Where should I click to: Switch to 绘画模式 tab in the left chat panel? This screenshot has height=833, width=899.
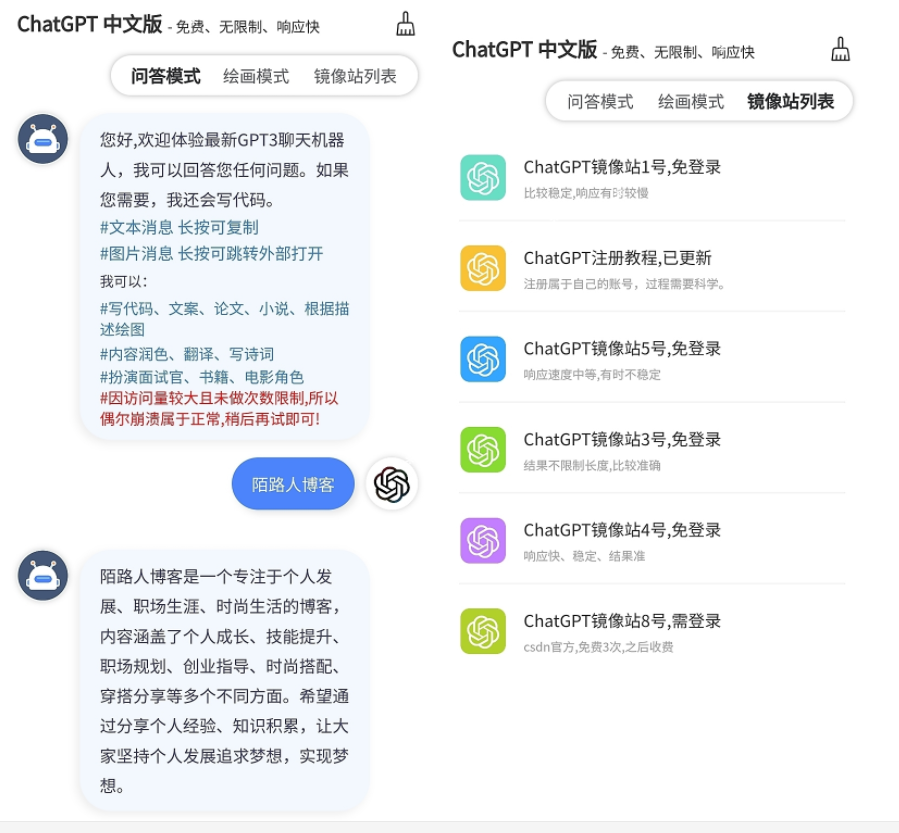tap(256, 76)
